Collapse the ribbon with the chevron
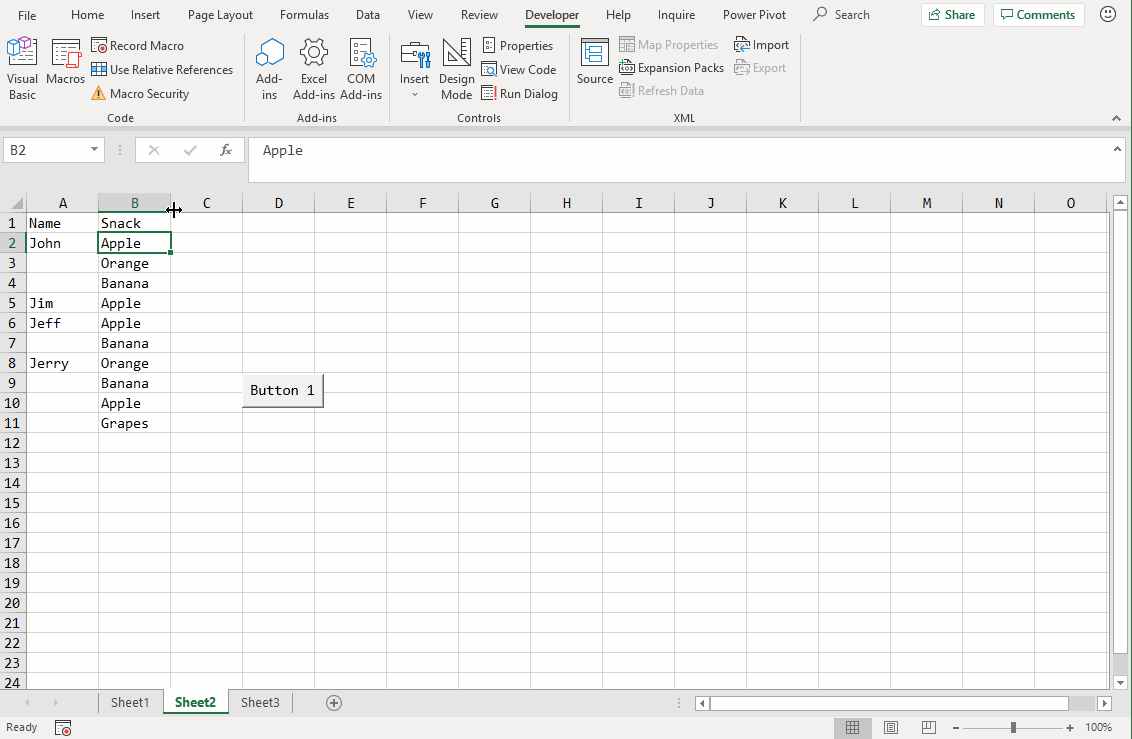 pos(1117,117)
